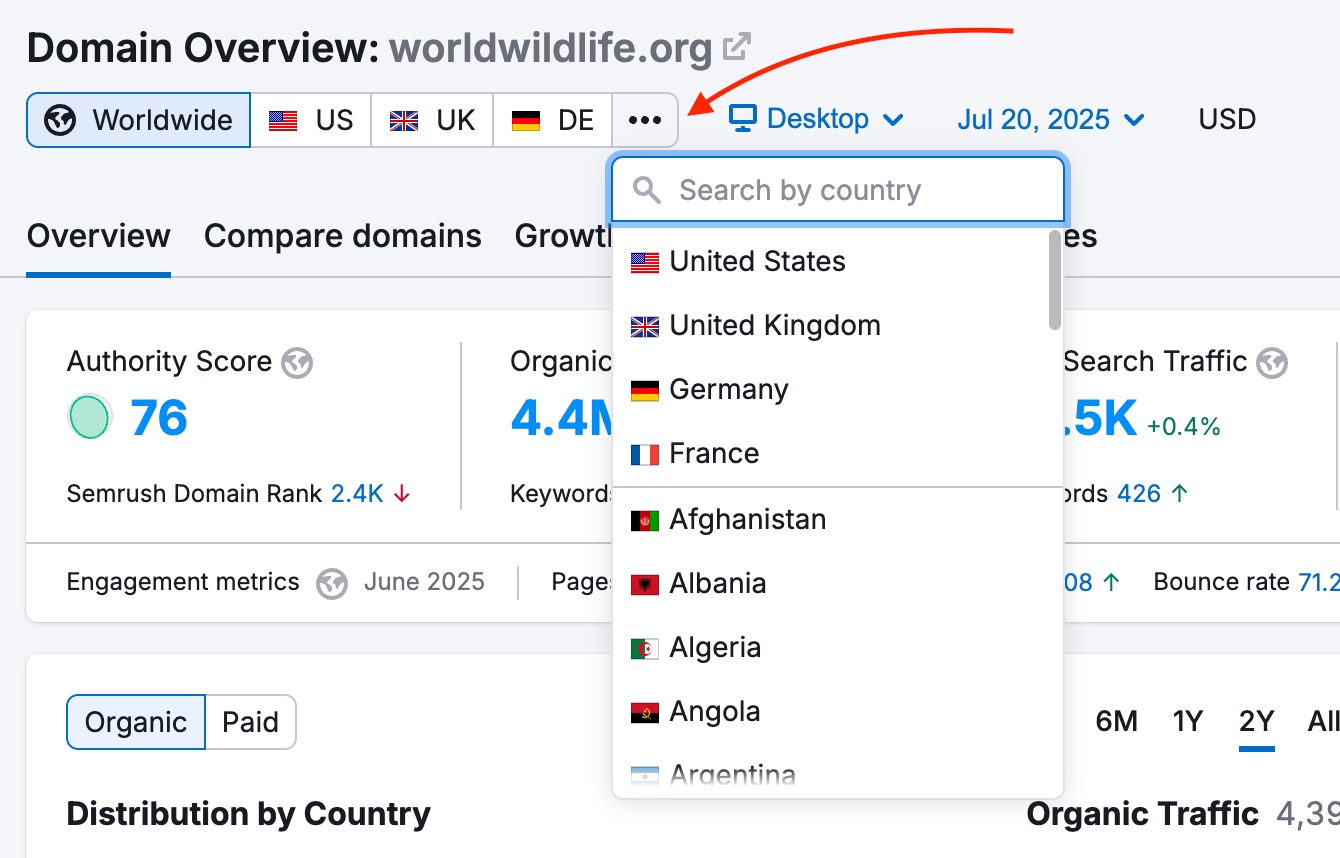Choose Afghanistan from country list

click(837, 520)
